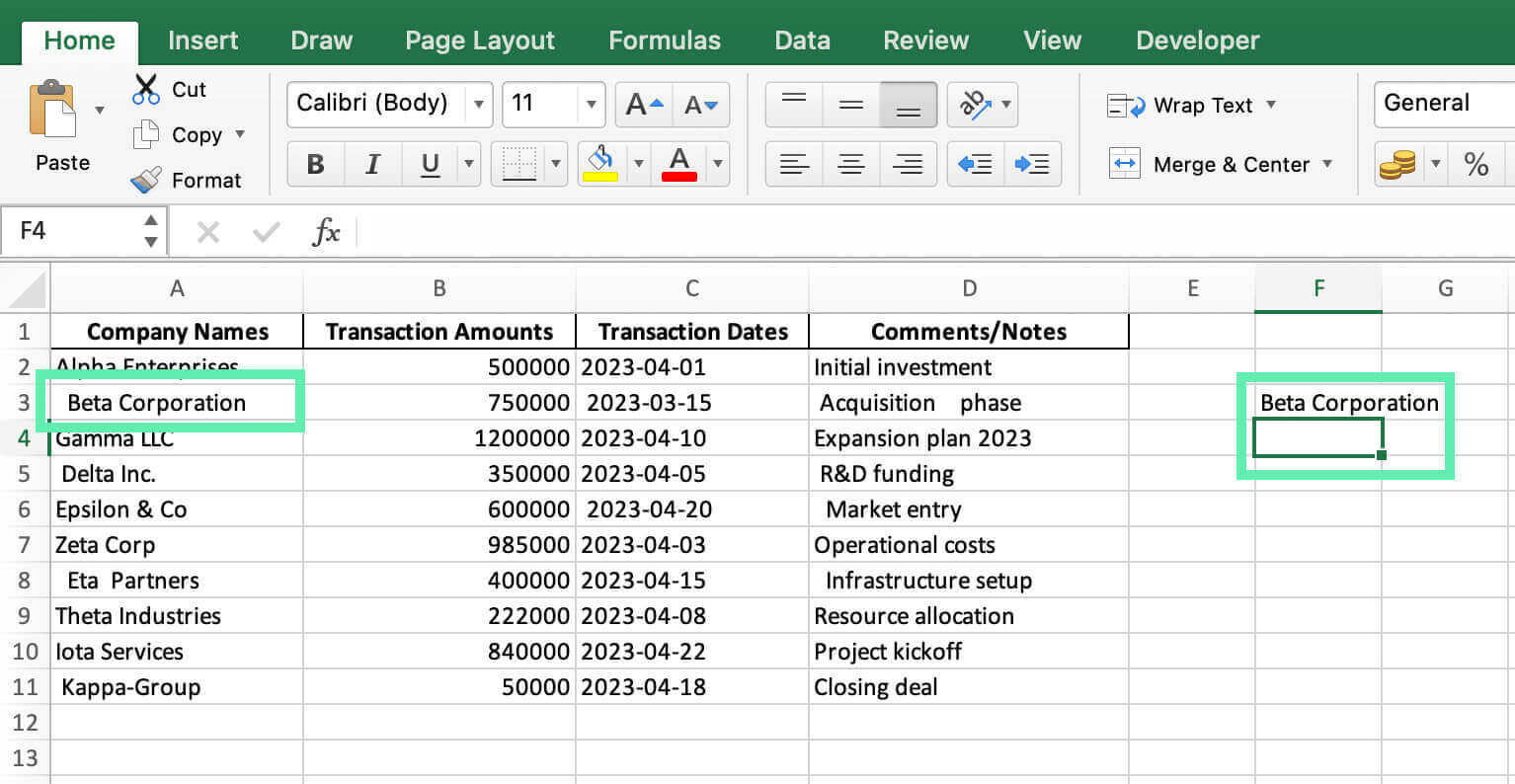This screenshot has width=1515, height=784.
Task: Expand borders dropdown arrow
Action: point(556,164)
